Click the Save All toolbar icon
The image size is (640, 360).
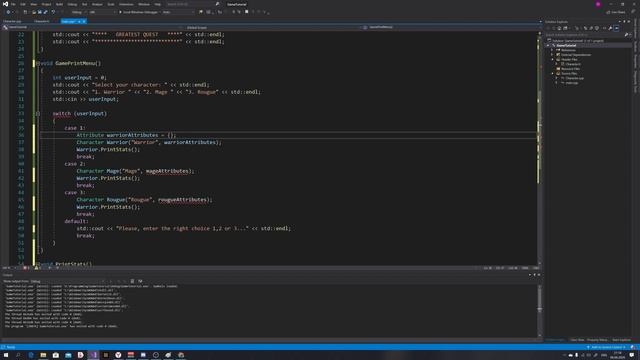pos(45,12)
